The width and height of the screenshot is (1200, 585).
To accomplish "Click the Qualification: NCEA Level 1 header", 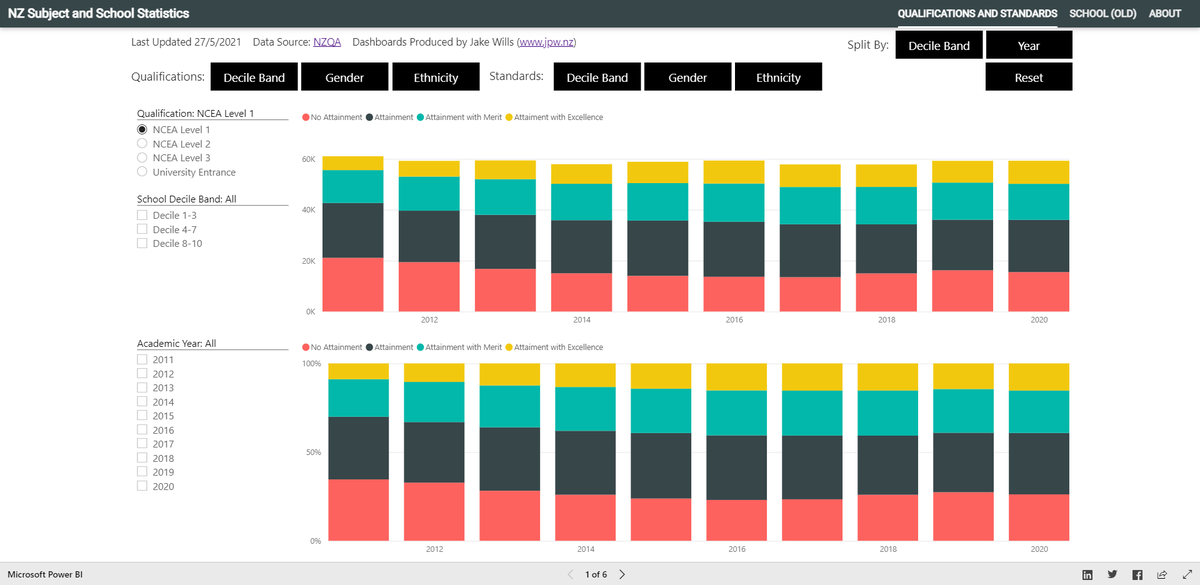I will [195, 113].
